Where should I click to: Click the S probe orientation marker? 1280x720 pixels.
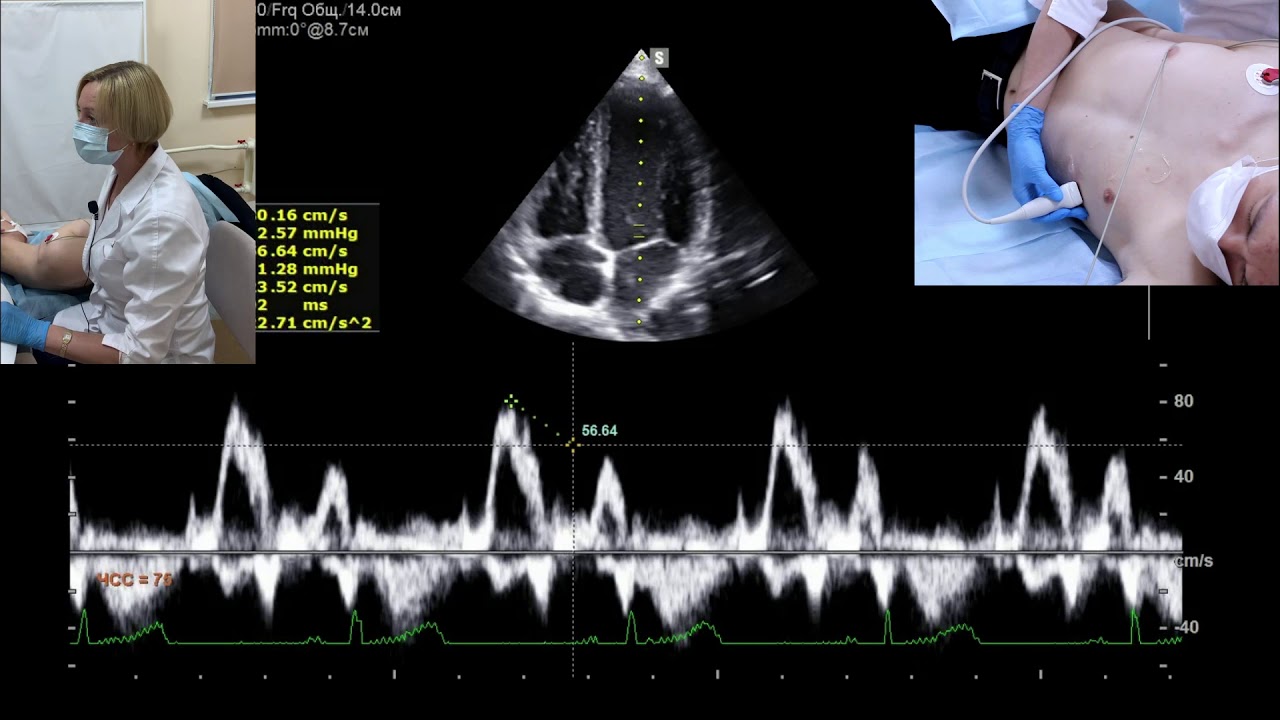(x=659, y=59)
